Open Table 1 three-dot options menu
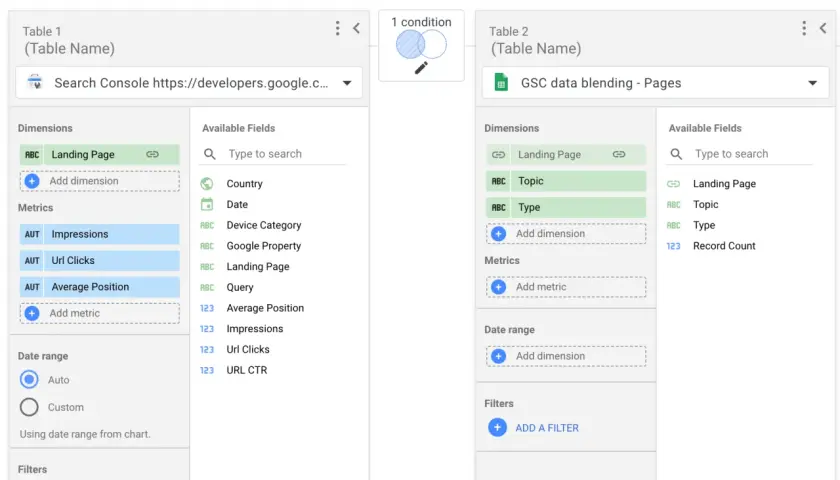The width and height of the screenshot is (840, 480). tap(338, 28)
